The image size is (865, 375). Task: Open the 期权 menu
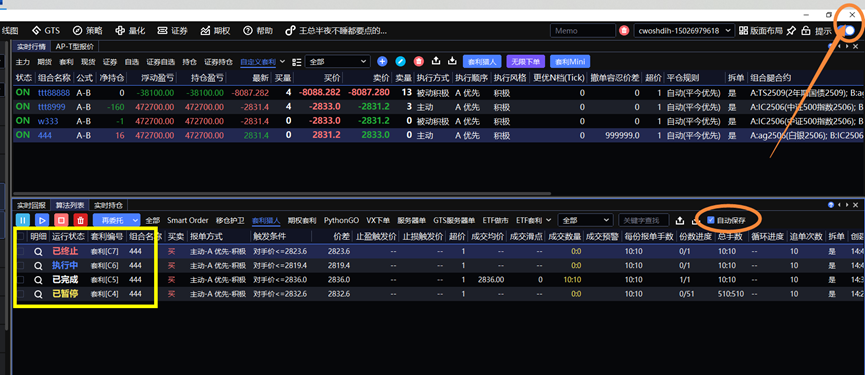[215, 31]
